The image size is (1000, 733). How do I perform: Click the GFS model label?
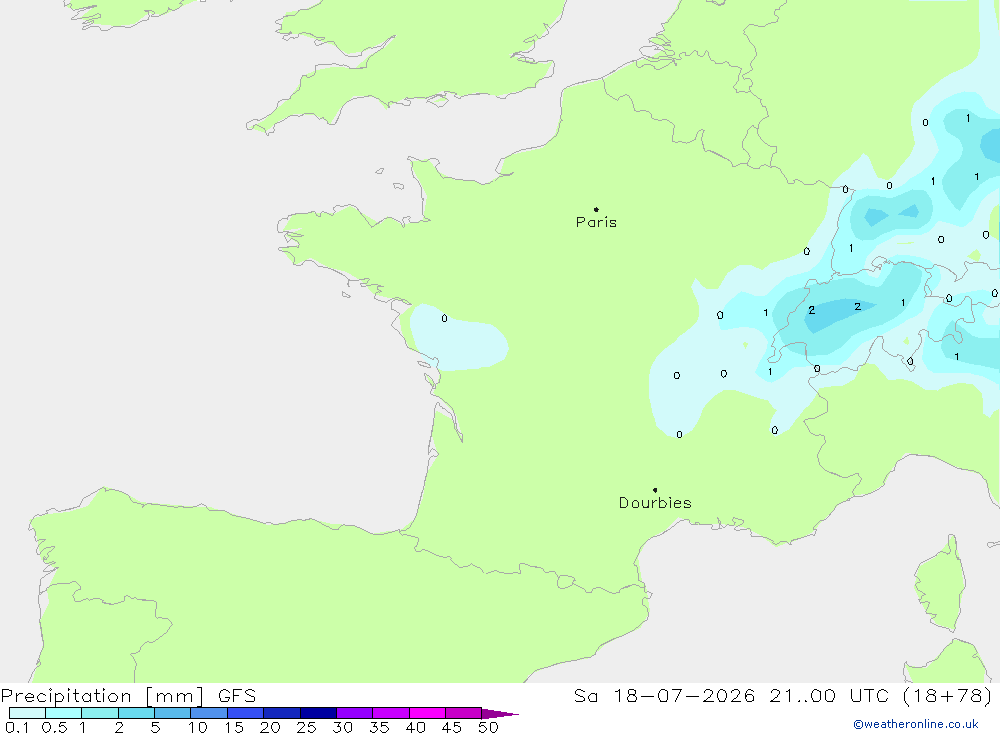237,696
